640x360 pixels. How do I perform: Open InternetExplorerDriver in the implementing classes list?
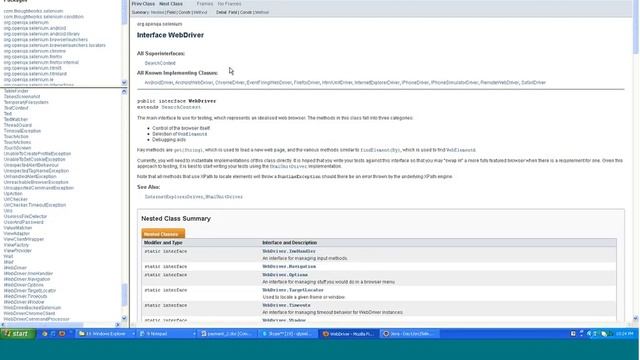pyautogui.click(x=377, y=82)
